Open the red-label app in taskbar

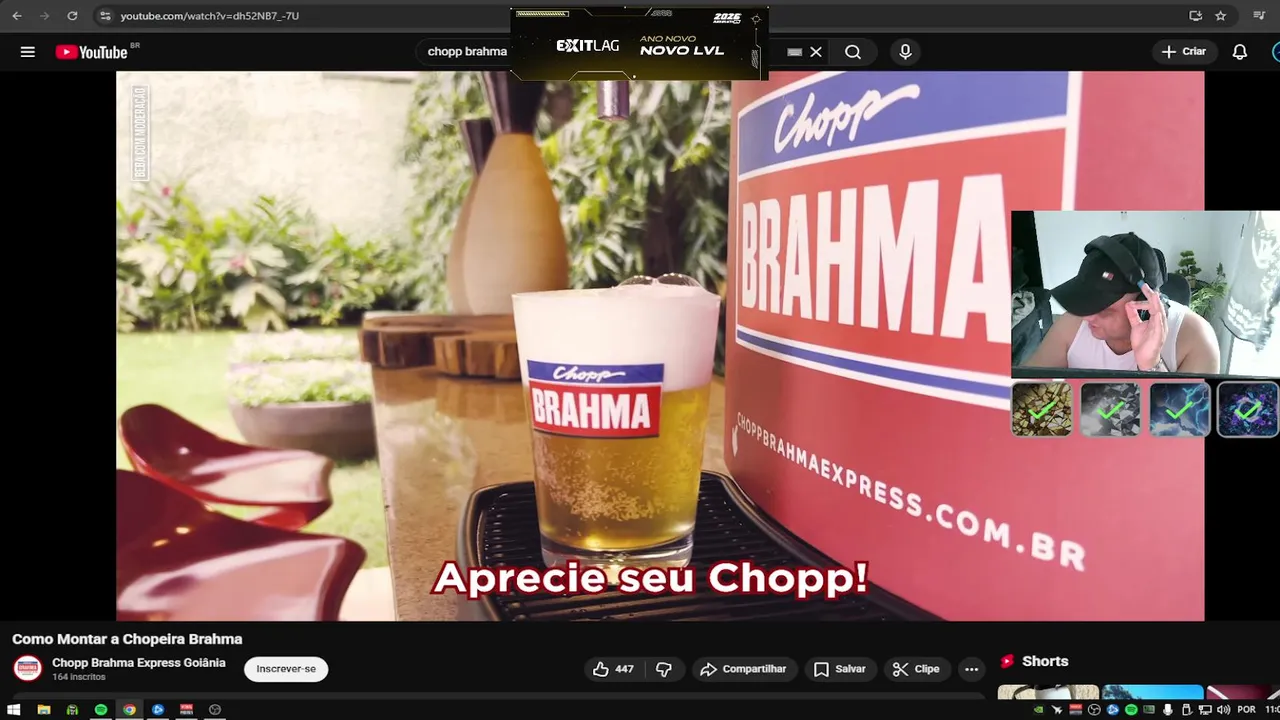click(186, 710)
